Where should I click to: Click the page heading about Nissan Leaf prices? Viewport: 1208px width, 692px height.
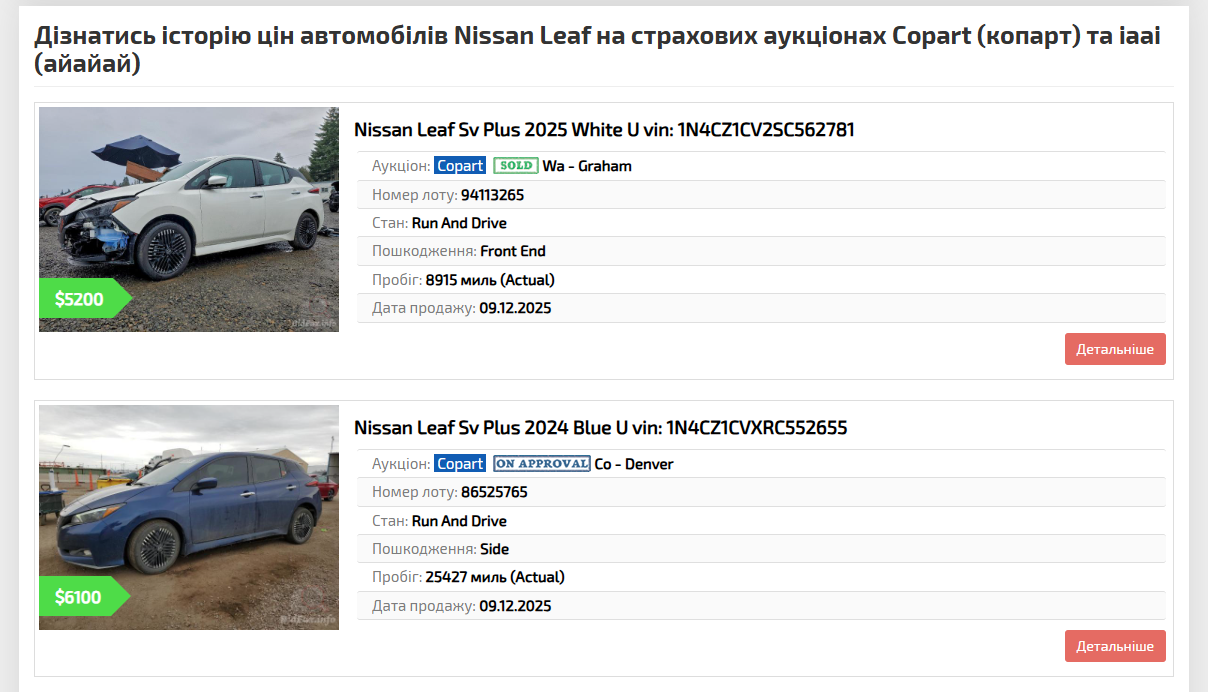point(600,50)
